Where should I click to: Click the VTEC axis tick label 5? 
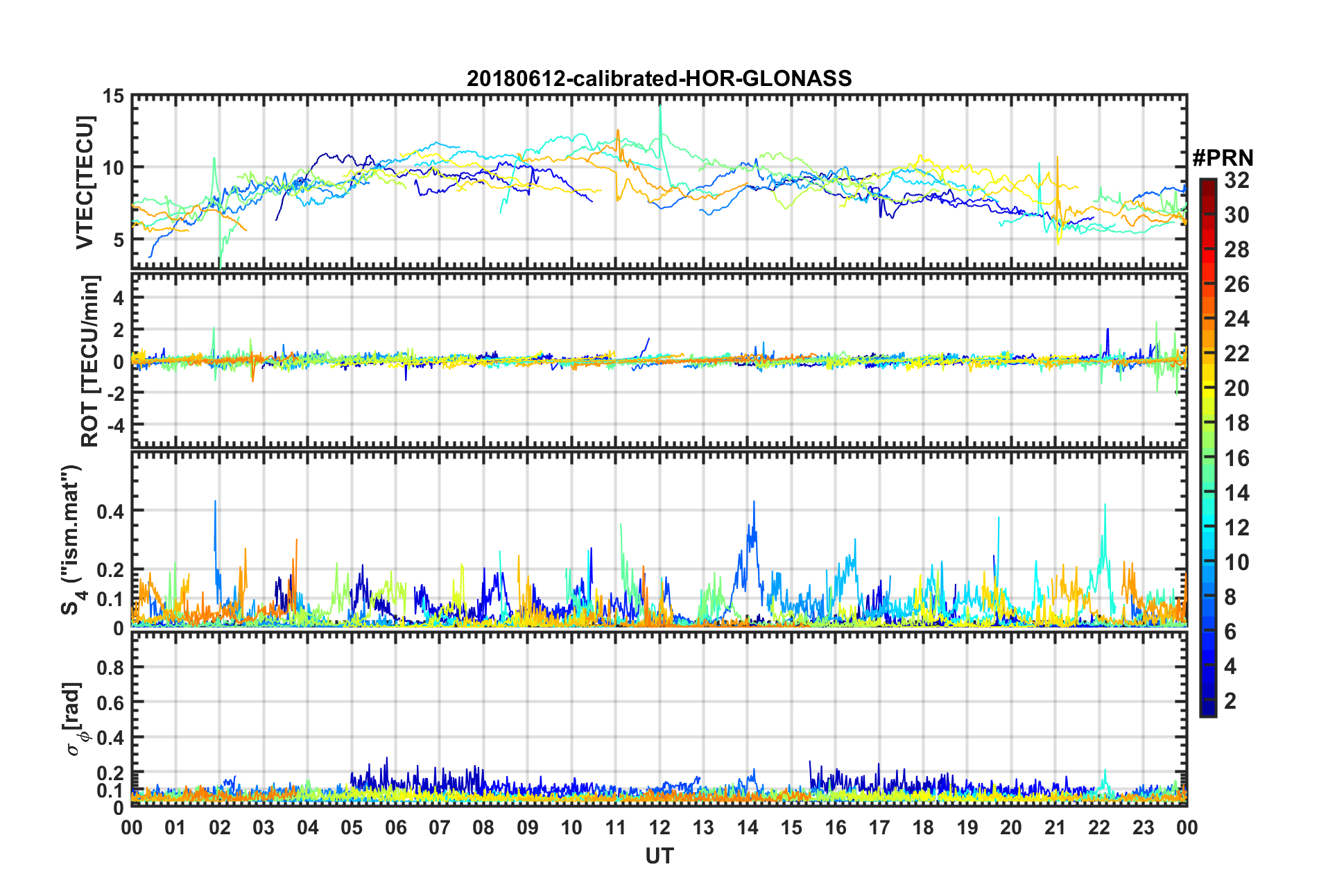[119, 240]
